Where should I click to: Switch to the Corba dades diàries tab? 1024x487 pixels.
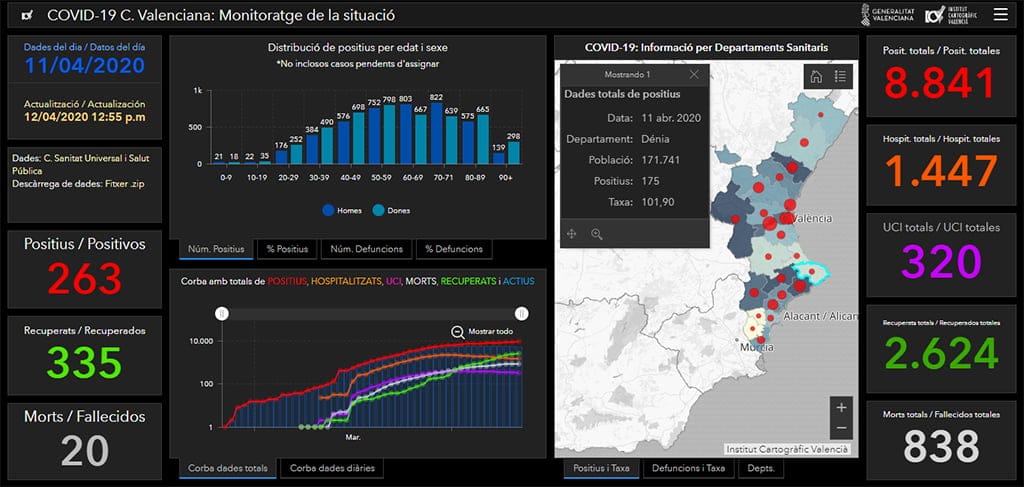click(x=328, y=468)
